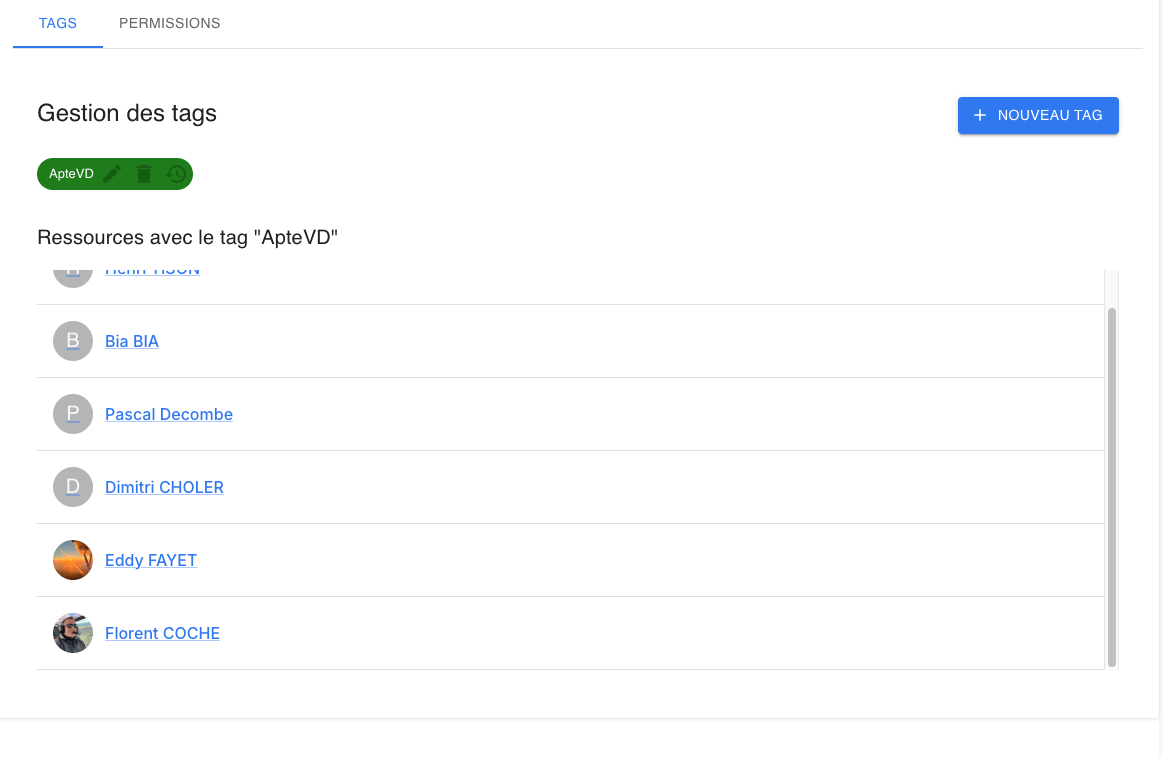Open the Bia BIA resource link
Screen dimensions: 1163x758
(132, 341)
